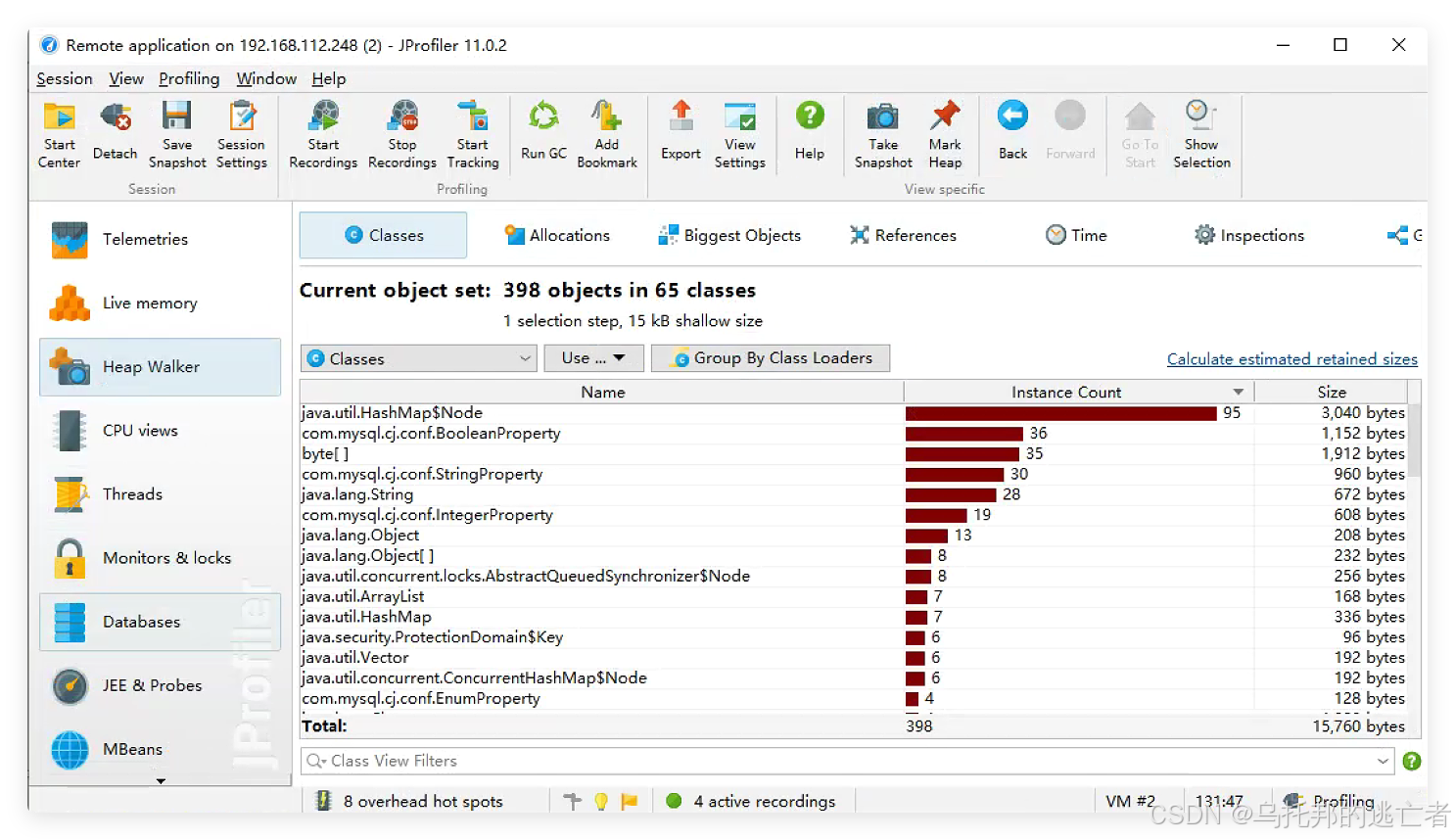Screen dimensions: 1455x840
Task: Click Group By Class Loaders
Action: point(771,358)
